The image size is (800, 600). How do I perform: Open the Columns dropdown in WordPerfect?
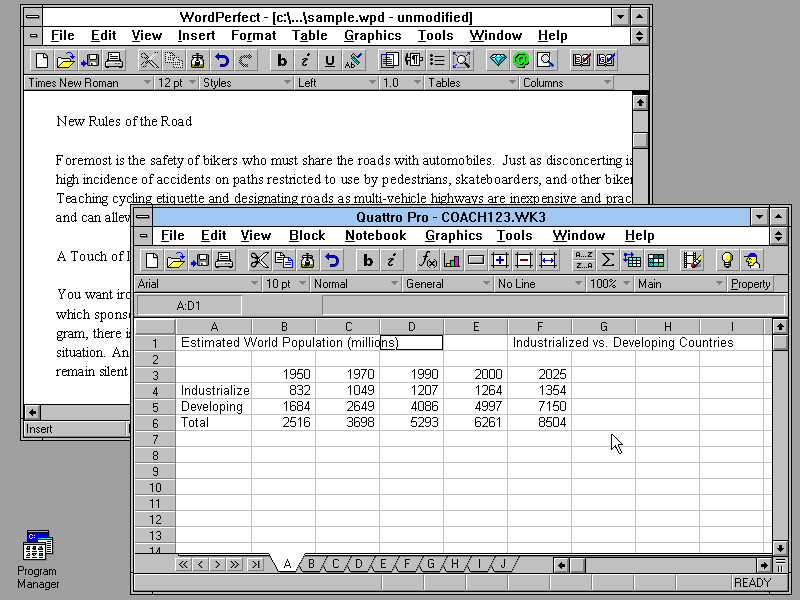pyautogui.click(x=566, y=83)
